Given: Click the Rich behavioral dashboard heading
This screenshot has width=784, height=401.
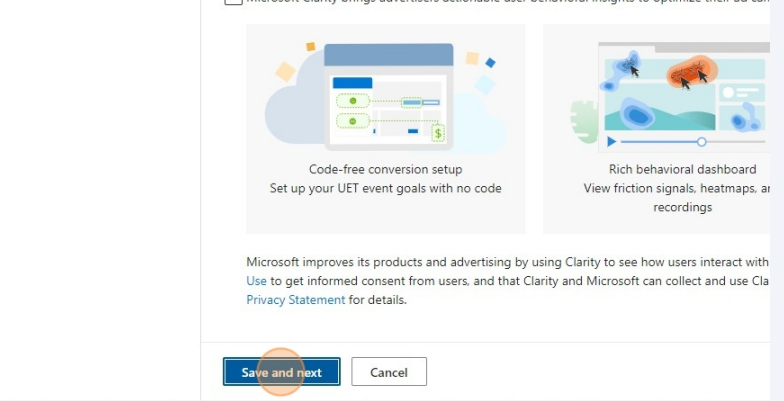Looking at the screenshot, I should click(x=682, y=170).
